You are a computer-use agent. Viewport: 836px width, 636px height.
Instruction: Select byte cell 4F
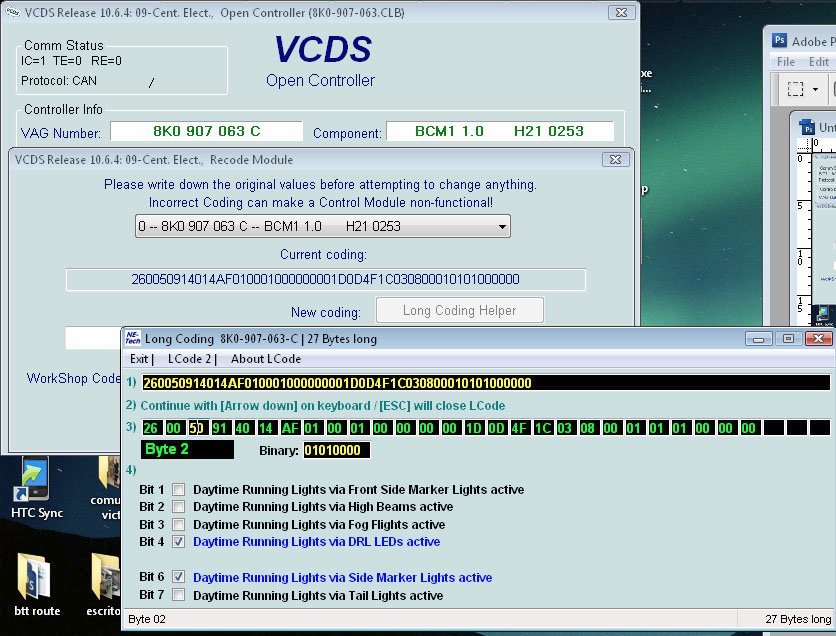coord(519,428)
